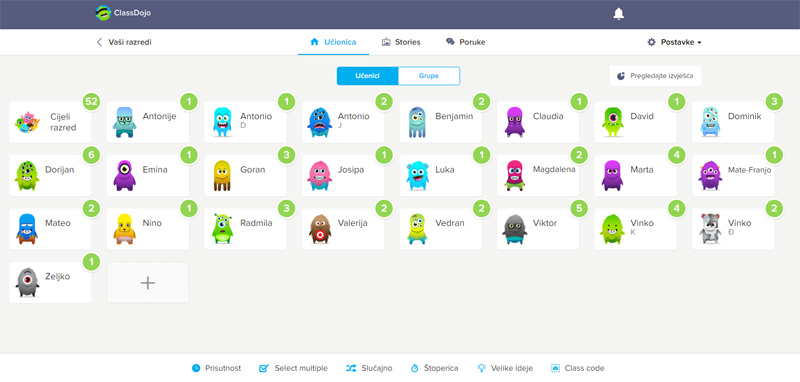Switch the view toggle to Grupe
This screenshot has height=382, width=800.
[429, 76]
